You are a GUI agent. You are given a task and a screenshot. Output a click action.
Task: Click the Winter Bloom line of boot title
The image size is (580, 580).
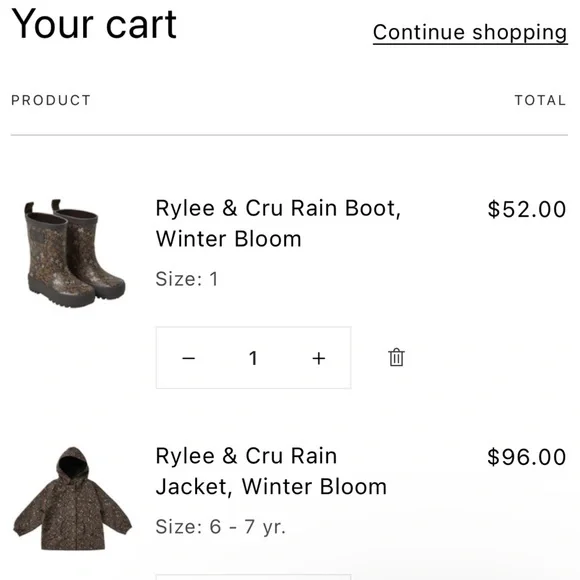(x=229, y=239)
